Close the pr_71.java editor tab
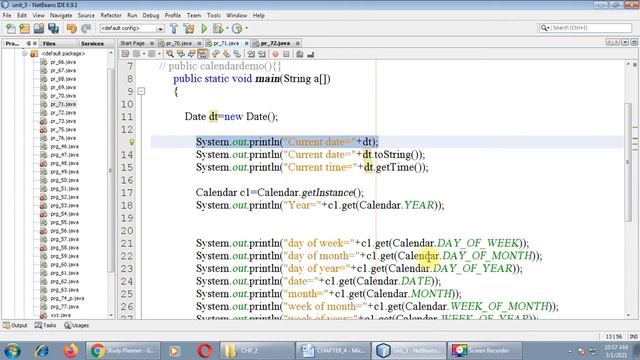The image size is (640, 360). [x=247, y=43]
